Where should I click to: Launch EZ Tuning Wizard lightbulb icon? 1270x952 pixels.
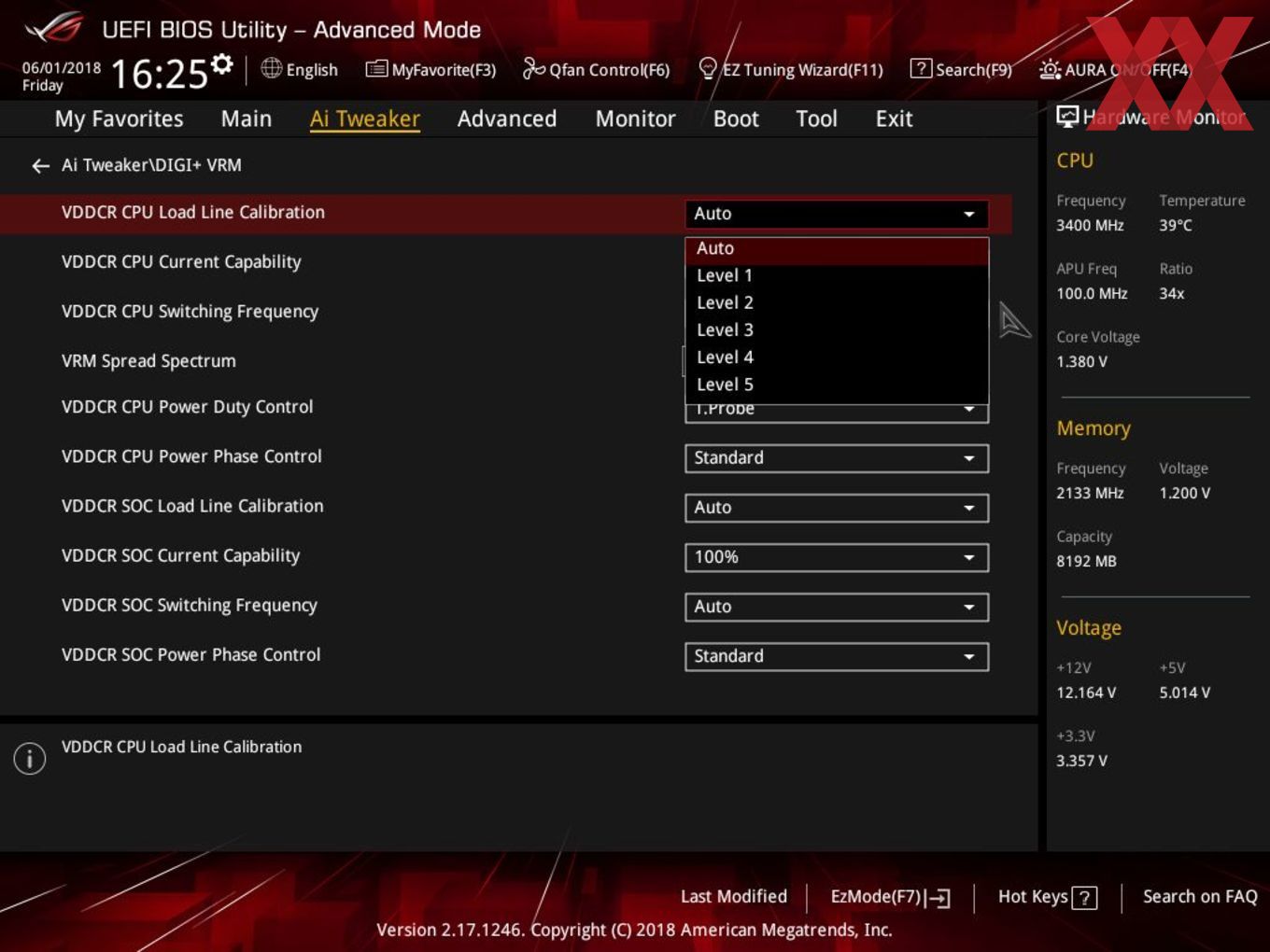708,68
